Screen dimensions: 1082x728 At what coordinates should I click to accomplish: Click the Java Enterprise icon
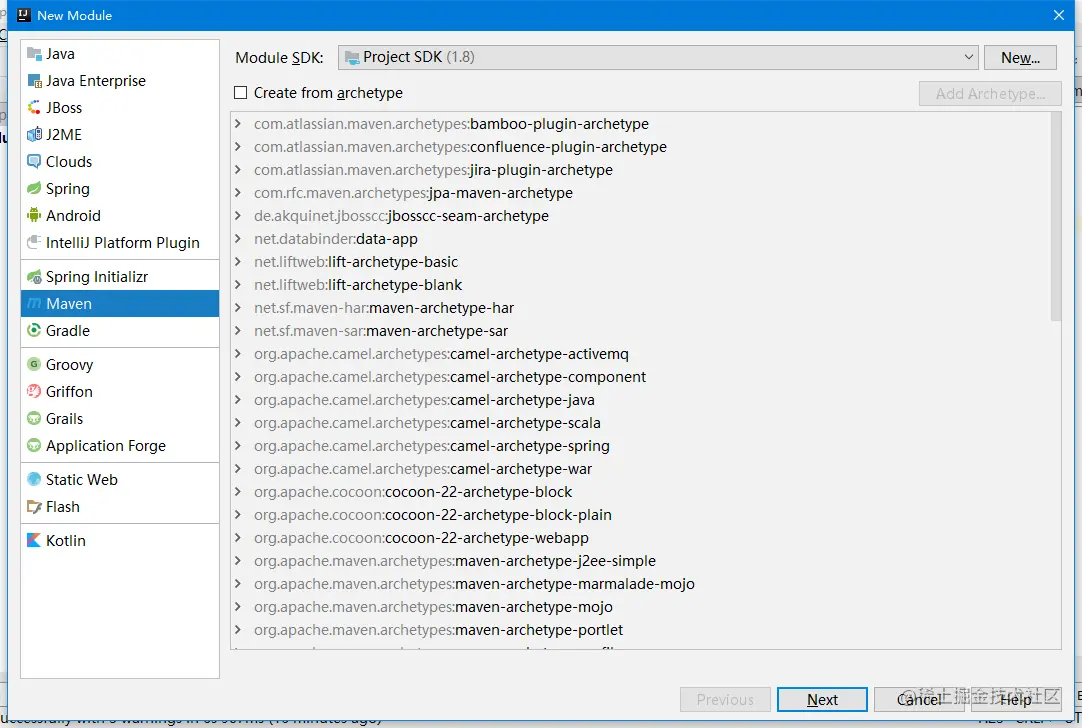(34, 81)
